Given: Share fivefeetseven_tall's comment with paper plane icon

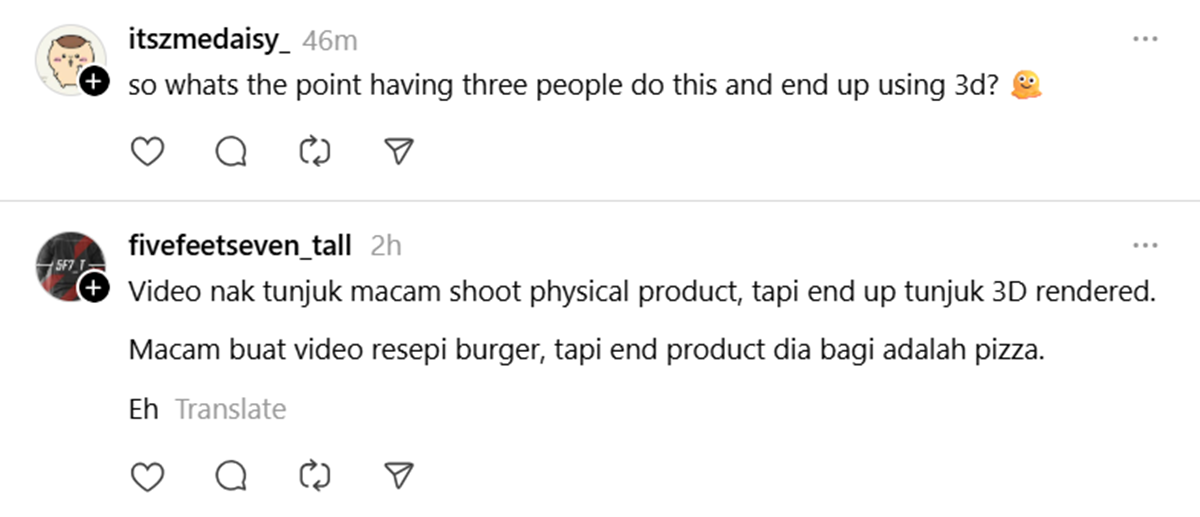Looking at the screenshot, I should tap(399, 475).
